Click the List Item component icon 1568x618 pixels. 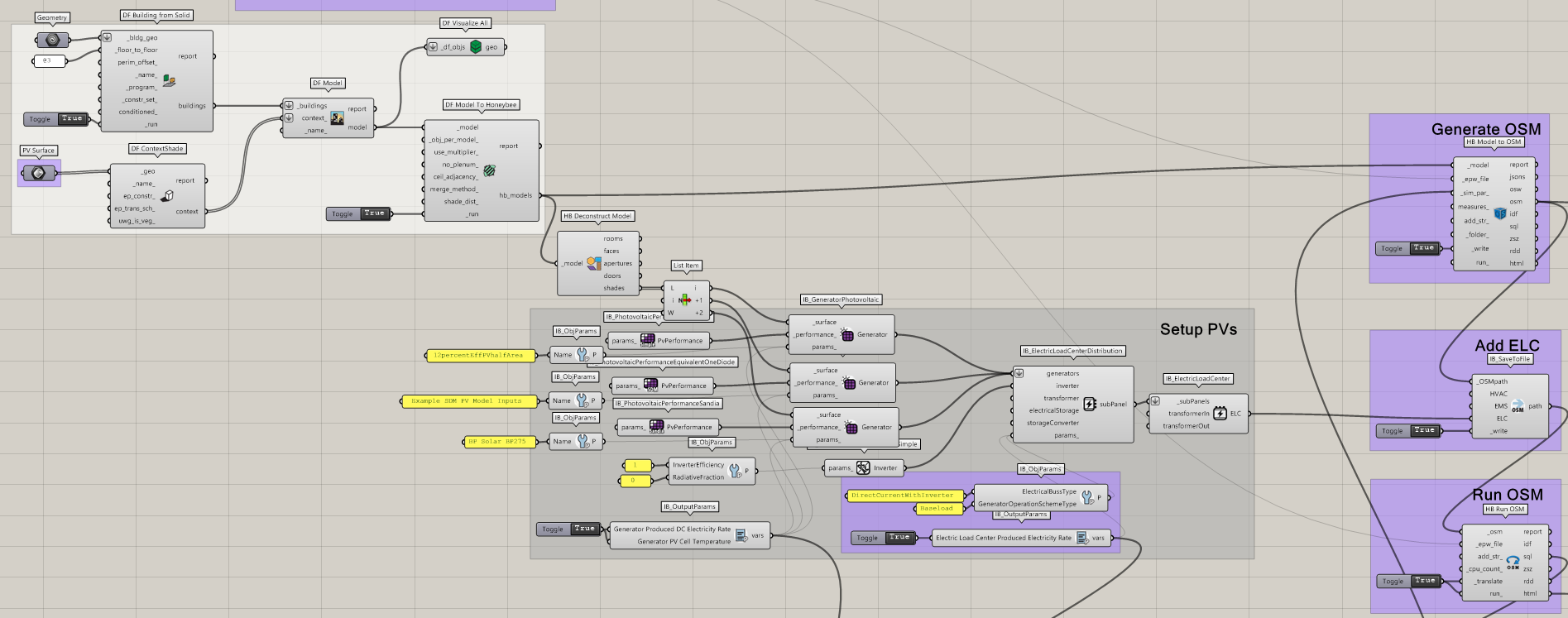tap(684, 300)
